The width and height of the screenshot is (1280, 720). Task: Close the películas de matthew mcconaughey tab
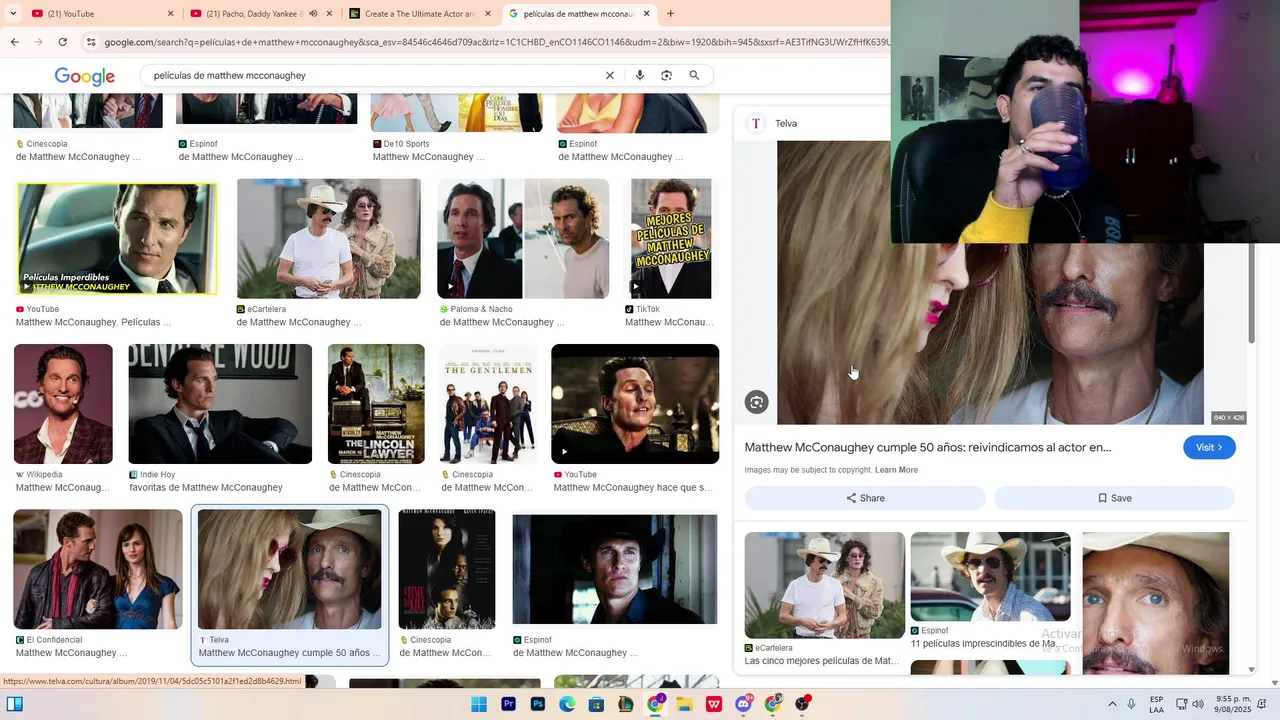pyautogui.click(x=647, y=14)
